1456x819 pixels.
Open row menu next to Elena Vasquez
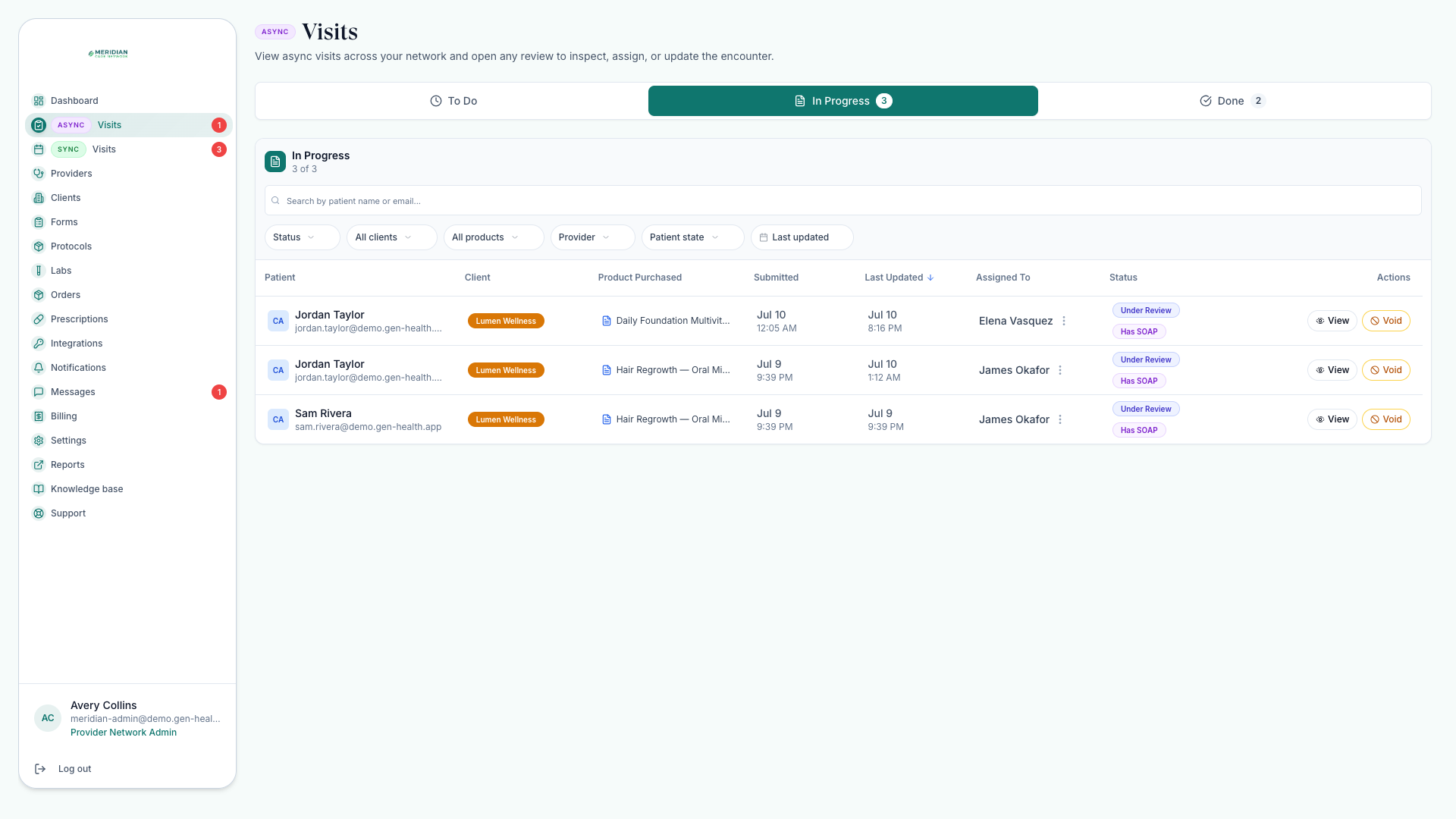coord(1064,321)
